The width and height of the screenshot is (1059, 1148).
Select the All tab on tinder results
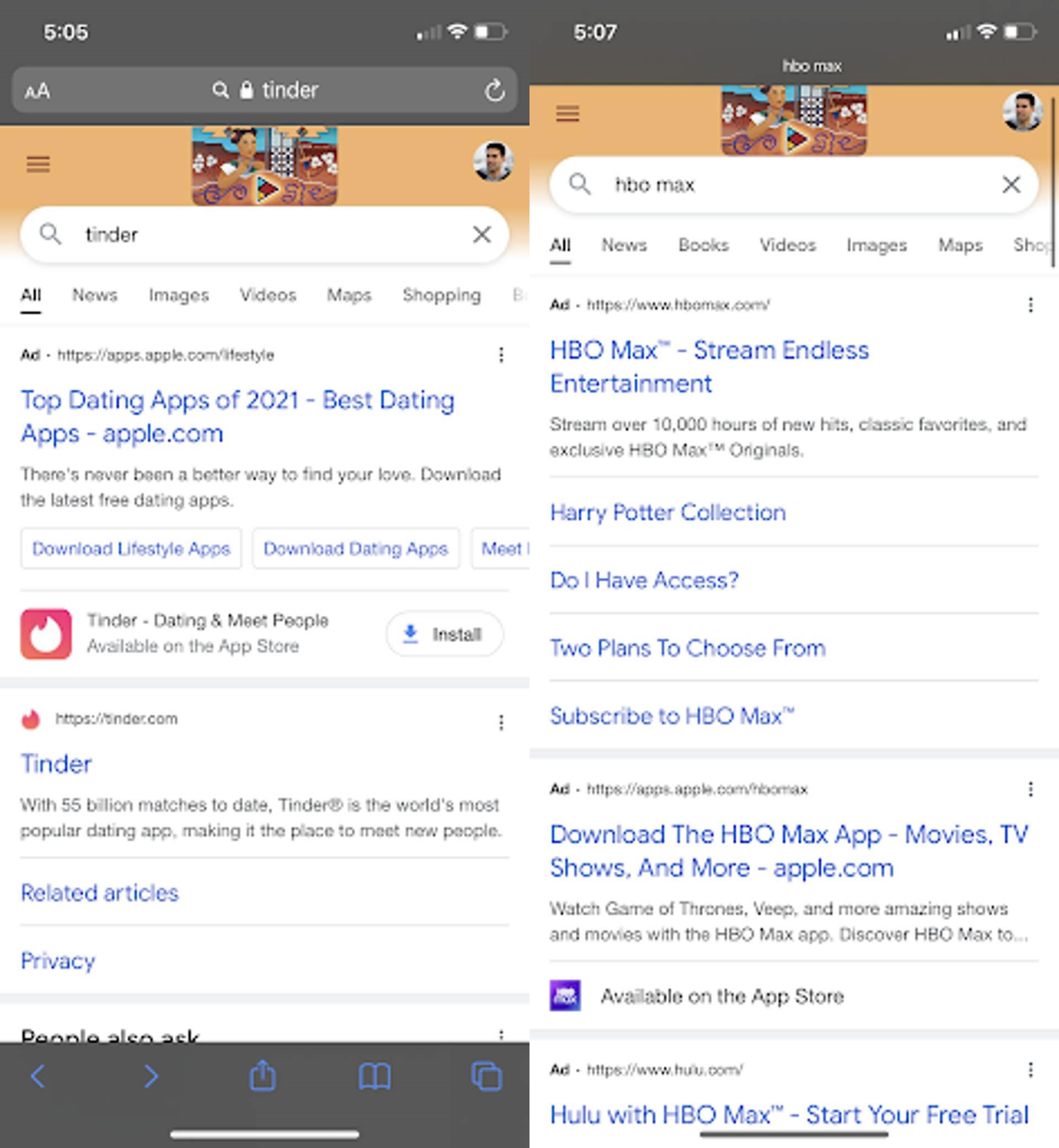(x=31, y=295)
